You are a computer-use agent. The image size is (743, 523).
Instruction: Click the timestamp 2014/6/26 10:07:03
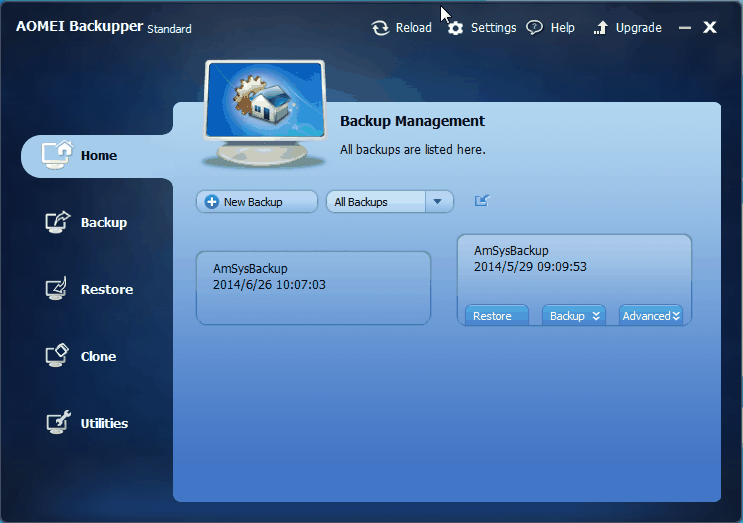tap(269, 285)
